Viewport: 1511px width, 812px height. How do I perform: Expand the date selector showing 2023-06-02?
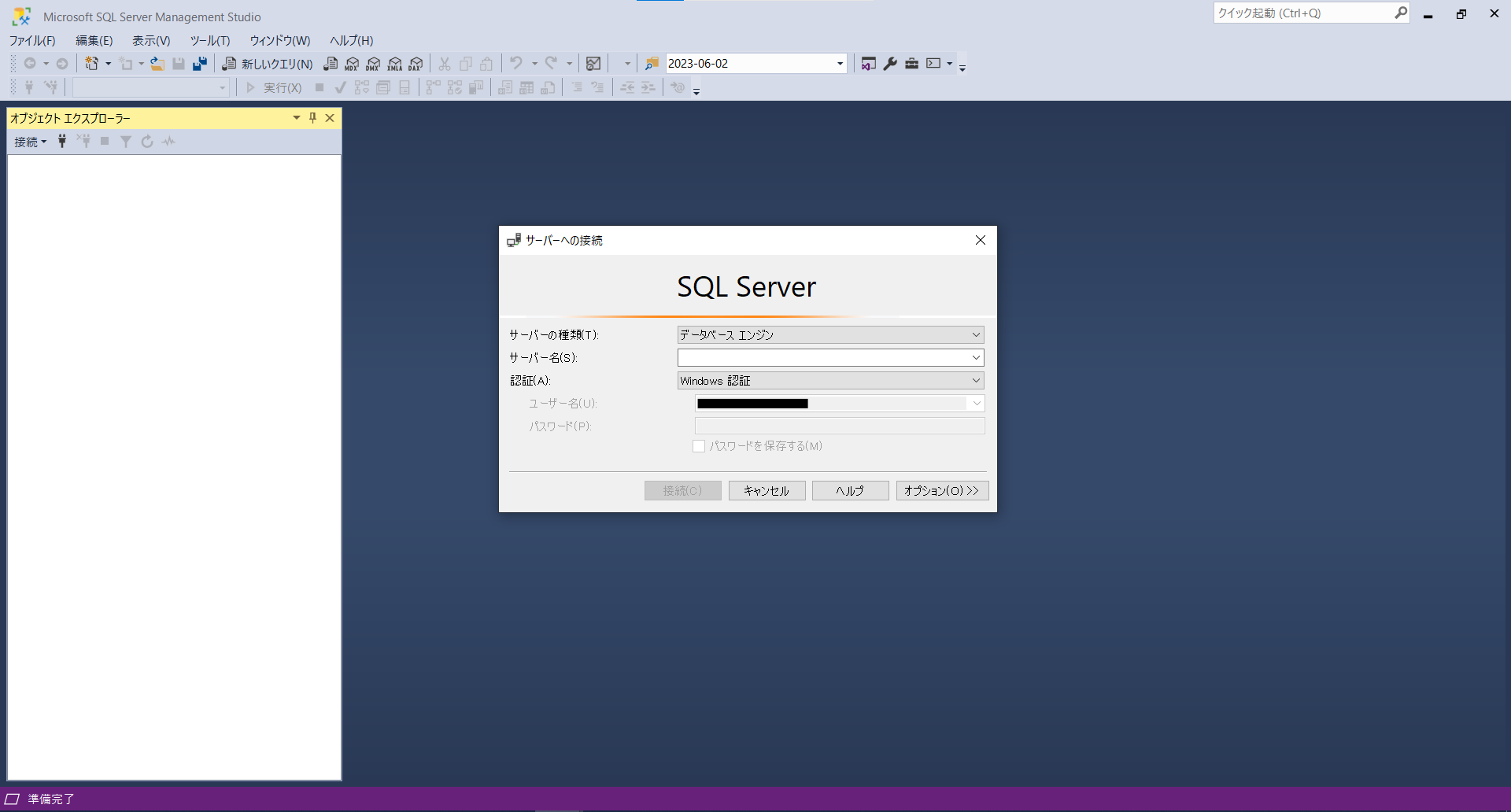pyautogui.click(x=839, y=63)
